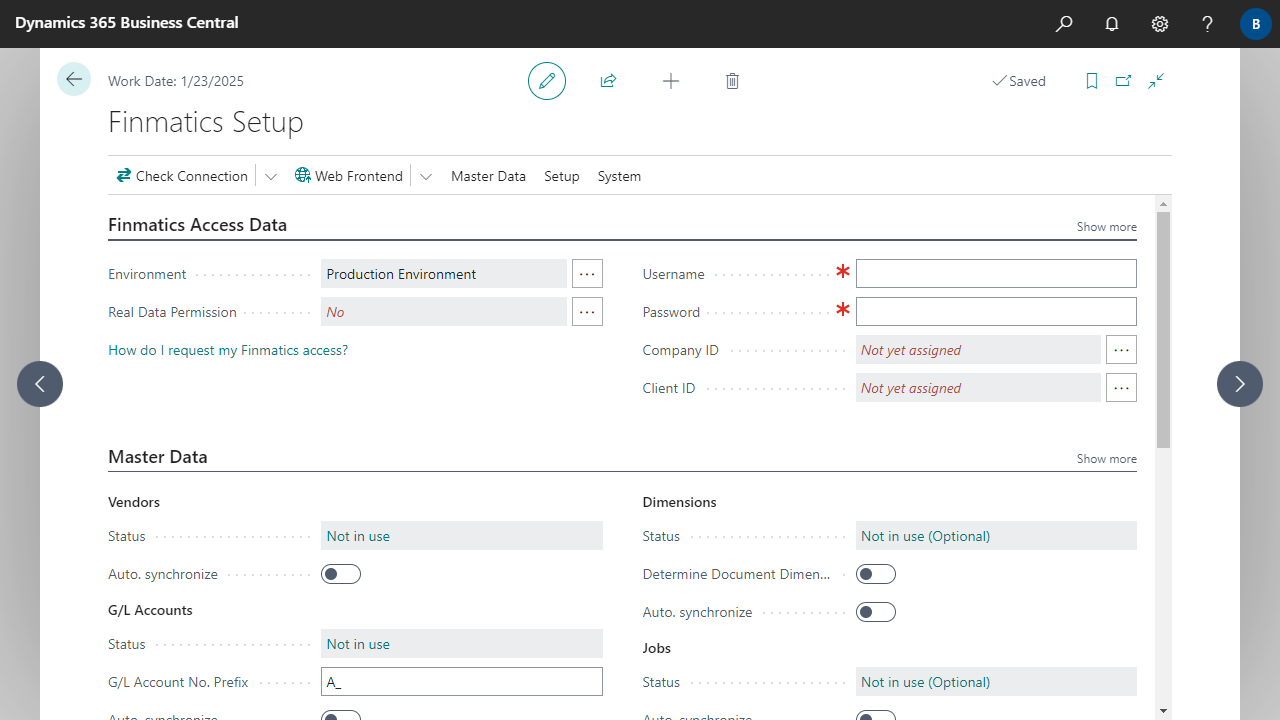Image resolution: width=1280 pixels, height=720 pixels.
Task: Bookmark this page
Action: (x=1092, y=81)
